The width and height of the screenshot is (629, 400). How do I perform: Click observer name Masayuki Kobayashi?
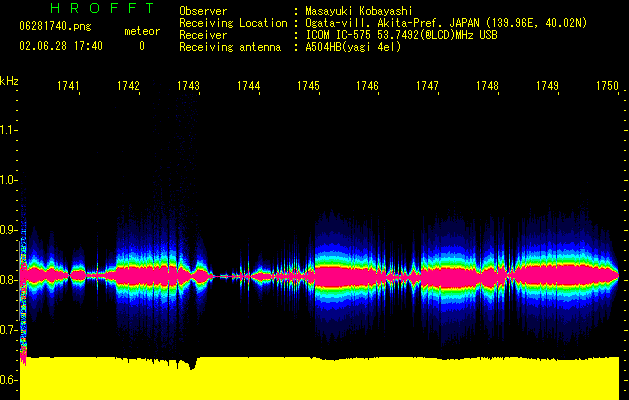(359, 11)
